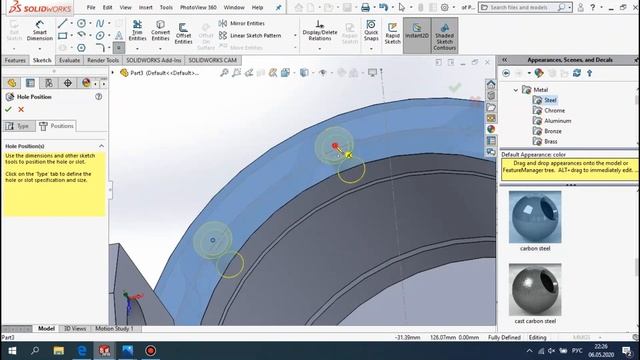Select the Smart Dimension tool
Image resolution: width=640 pixels, height=360 pixels.
pyautogui.click(x=40, y=31)
